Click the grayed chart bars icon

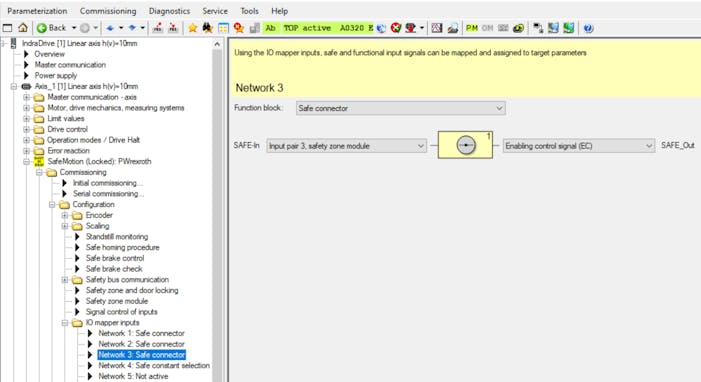pos(254,28)
